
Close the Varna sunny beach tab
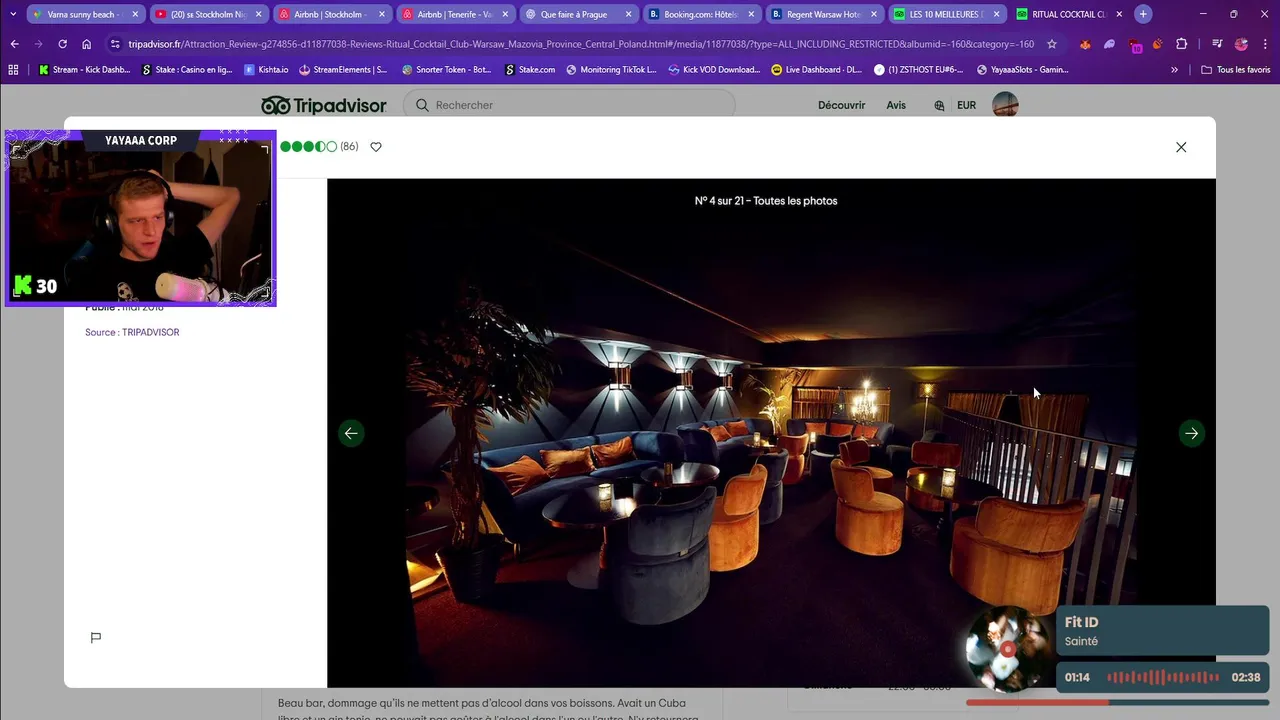135,14
